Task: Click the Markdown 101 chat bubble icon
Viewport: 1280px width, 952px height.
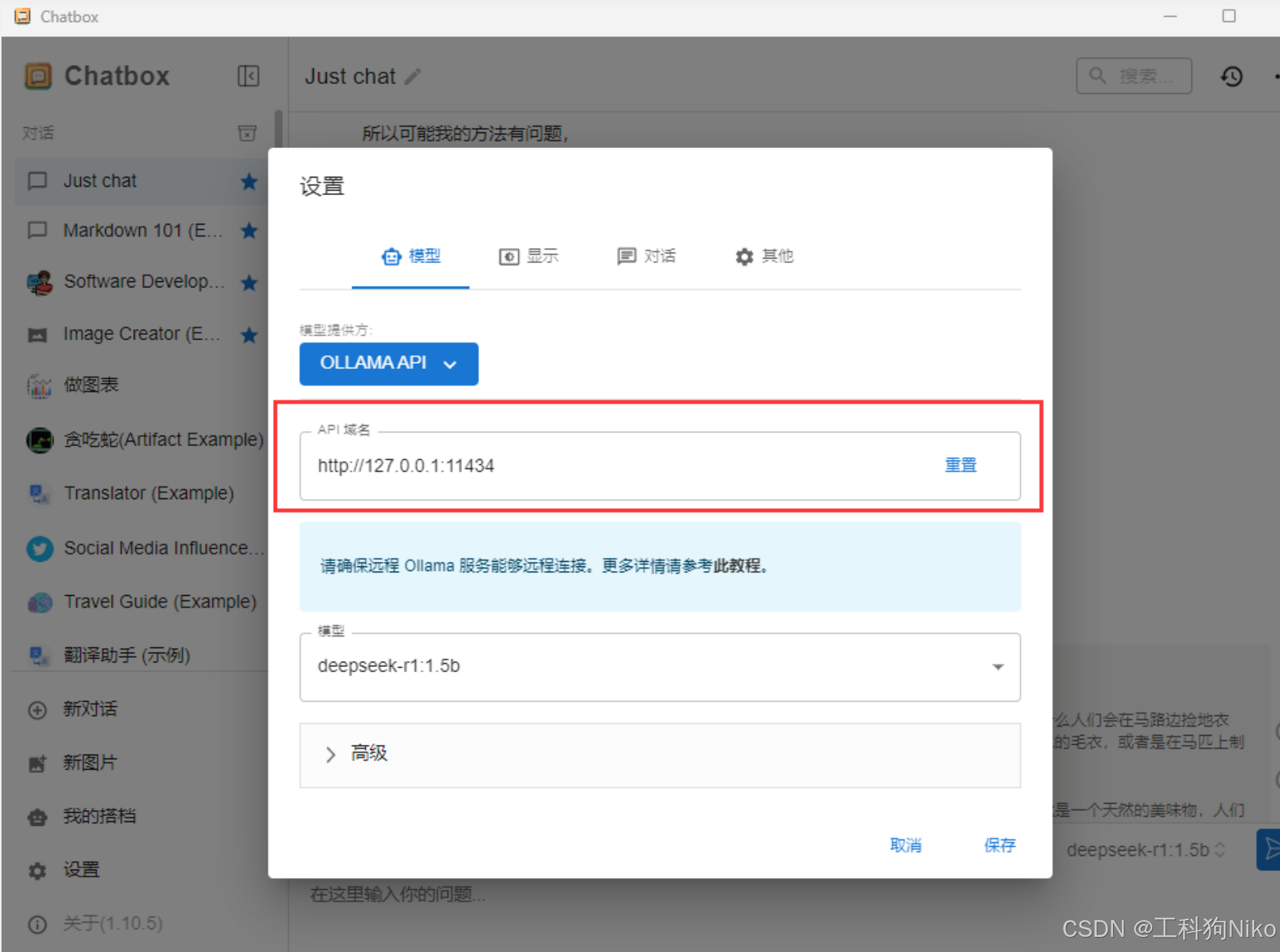Action: [37, 231]
